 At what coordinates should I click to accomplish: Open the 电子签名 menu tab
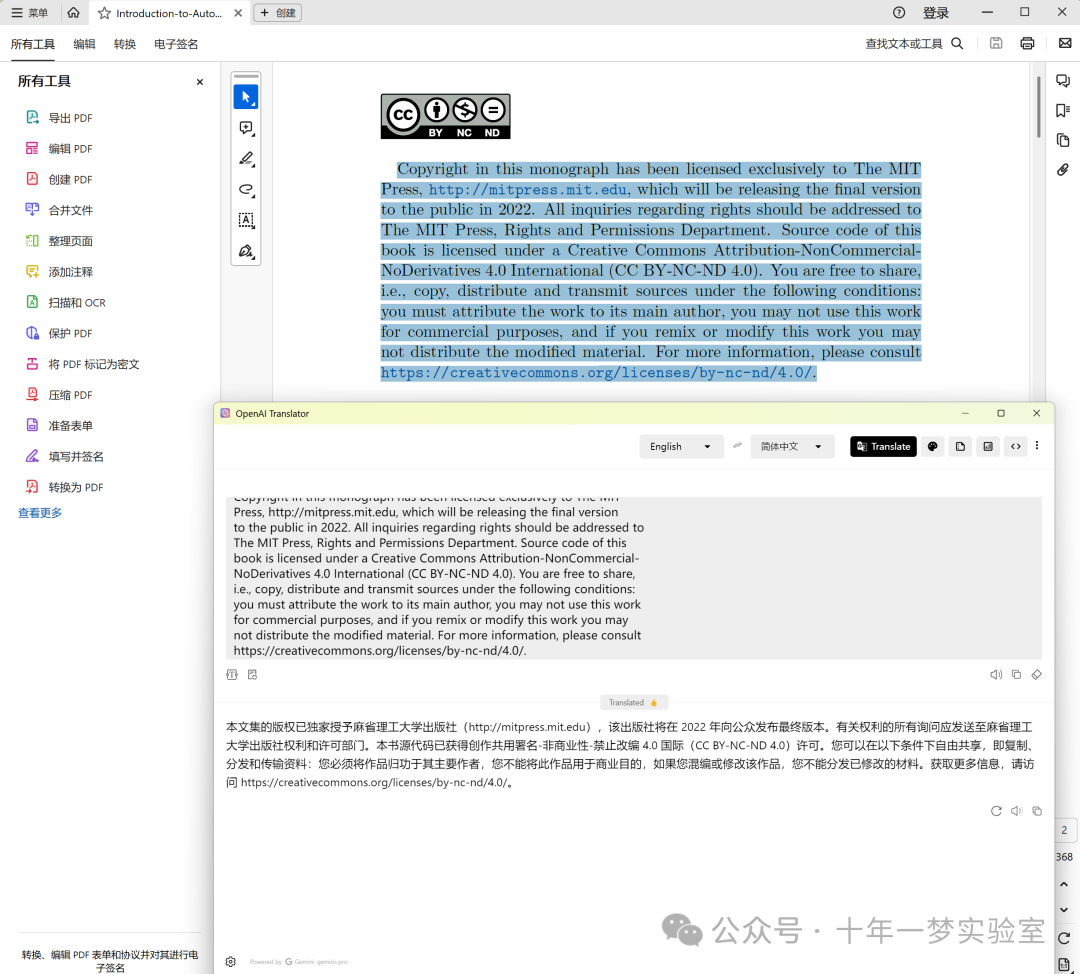[x=176, y=44]
